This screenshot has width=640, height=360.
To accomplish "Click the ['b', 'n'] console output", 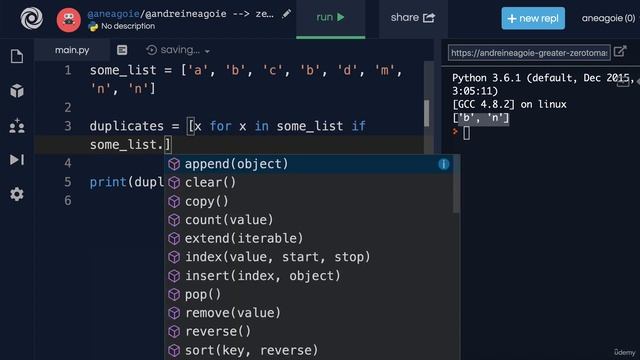I will point(481,118).
